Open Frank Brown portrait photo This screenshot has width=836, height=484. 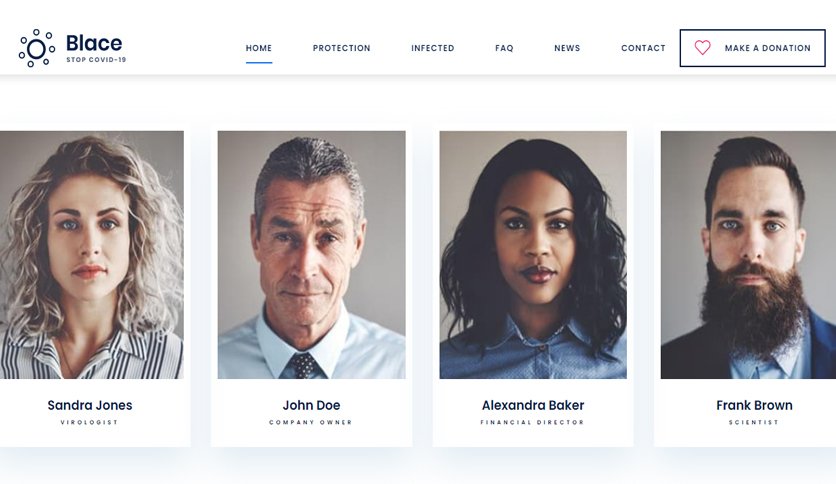748,255
